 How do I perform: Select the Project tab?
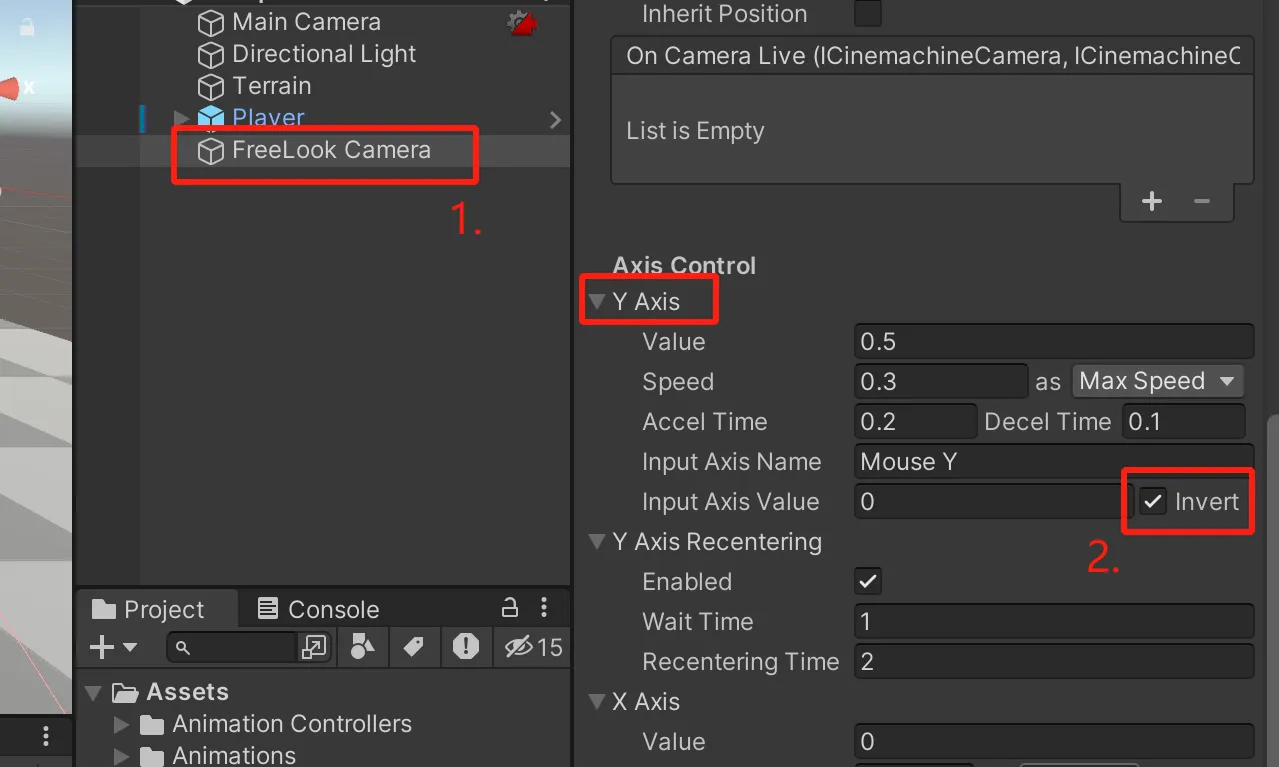[148, 609]
